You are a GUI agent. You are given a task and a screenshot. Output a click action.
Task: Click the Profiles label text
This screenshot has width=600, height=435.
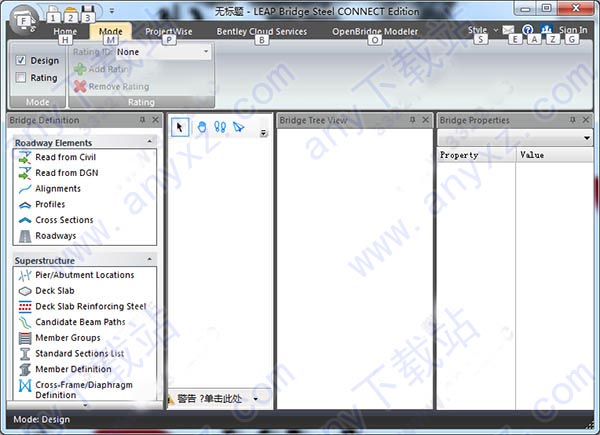click(x=50, y=204)
